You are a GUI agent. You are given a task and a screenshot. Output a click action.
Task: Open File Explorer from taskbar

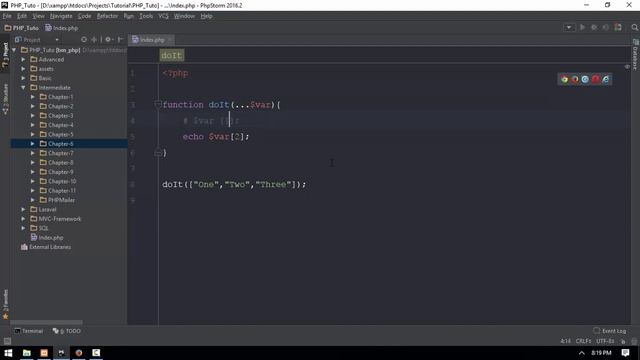tap(27, 353)
